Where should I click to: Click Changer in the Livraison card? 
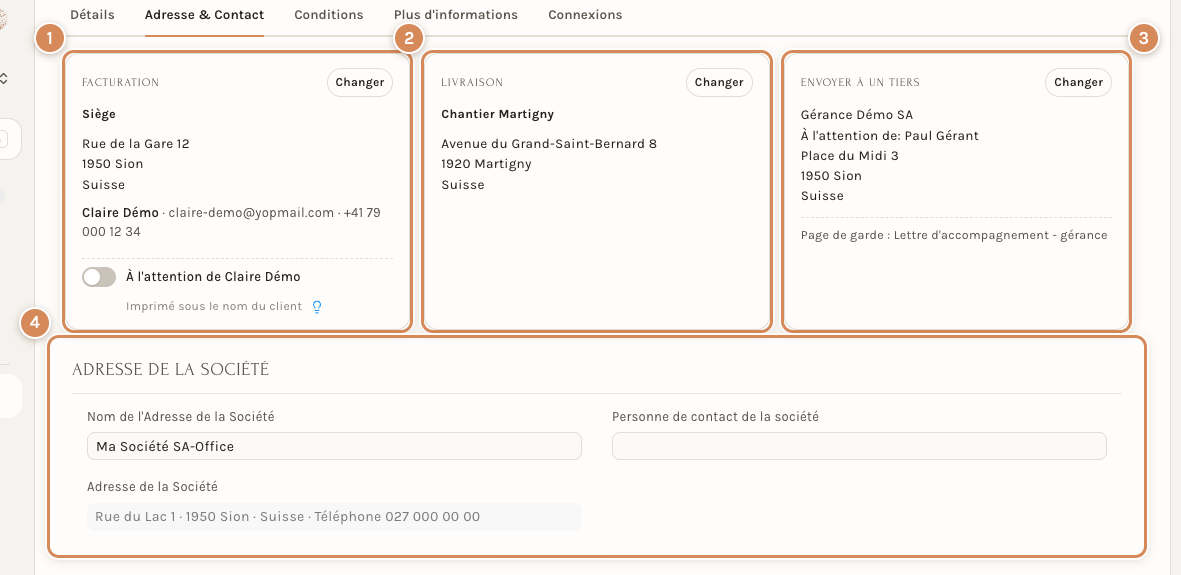(719, 82)
